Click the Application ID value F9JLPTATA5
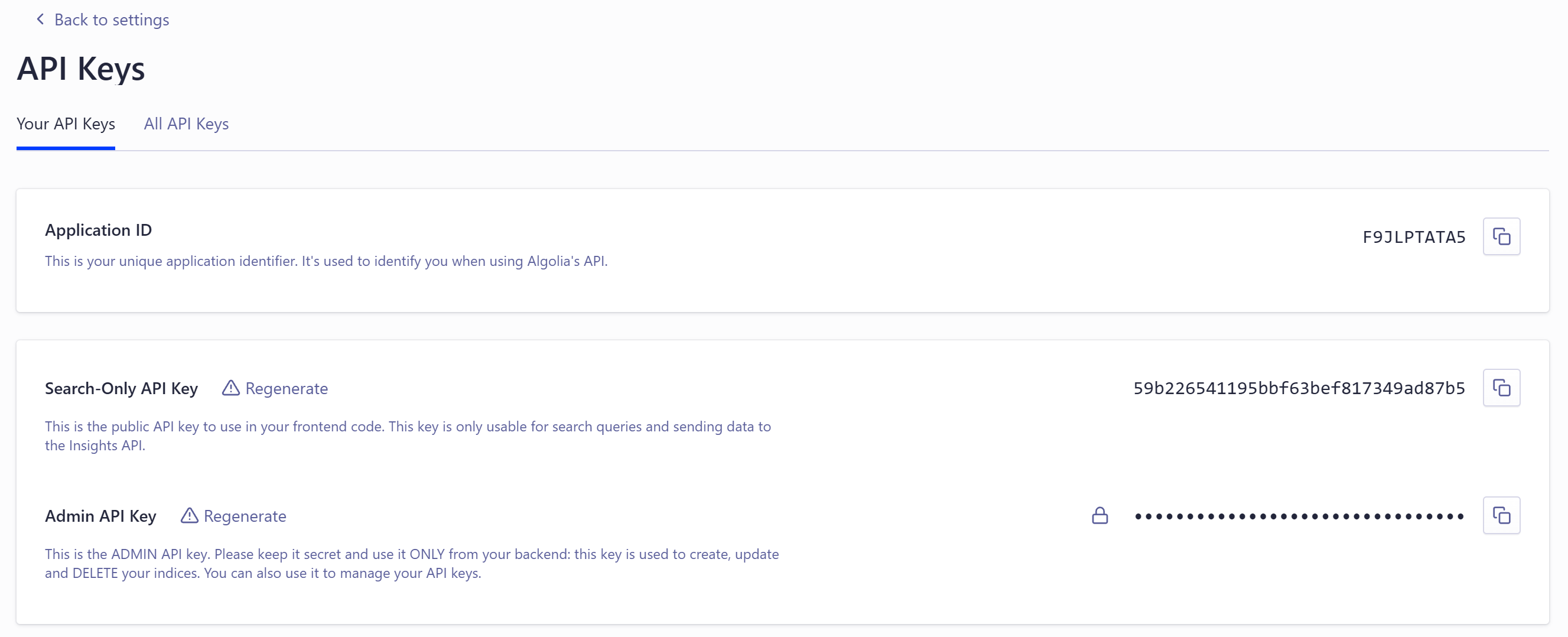Image resolution: width=1568 pixels, height=637 pixels. [1413, 237]
